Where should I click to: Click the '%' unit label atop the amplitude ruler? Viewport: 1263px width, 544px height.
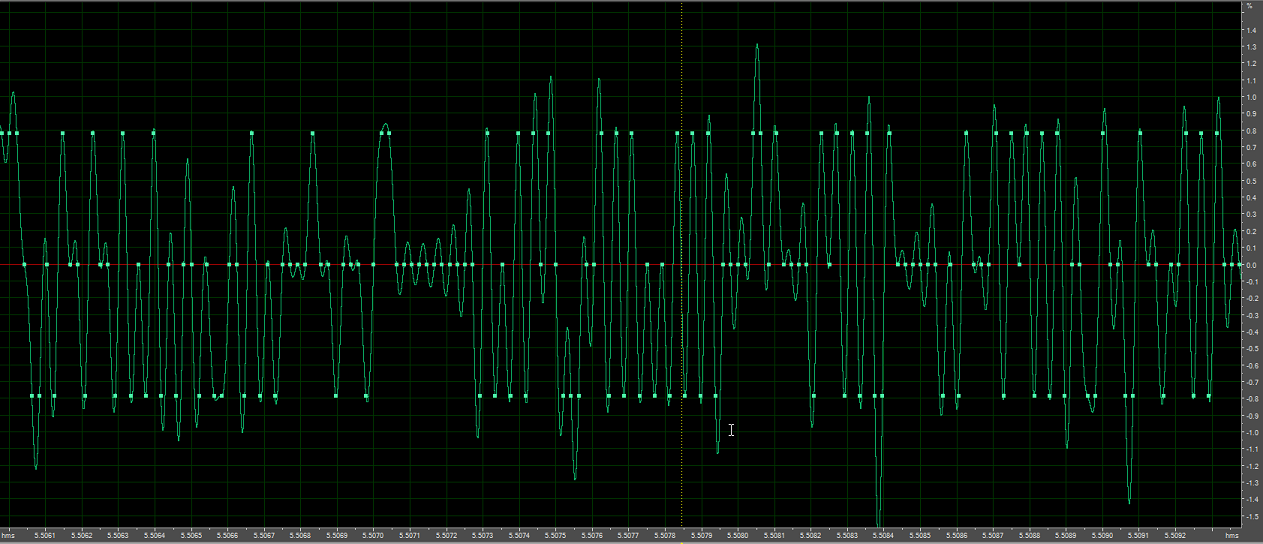[x=1249, y=6]
